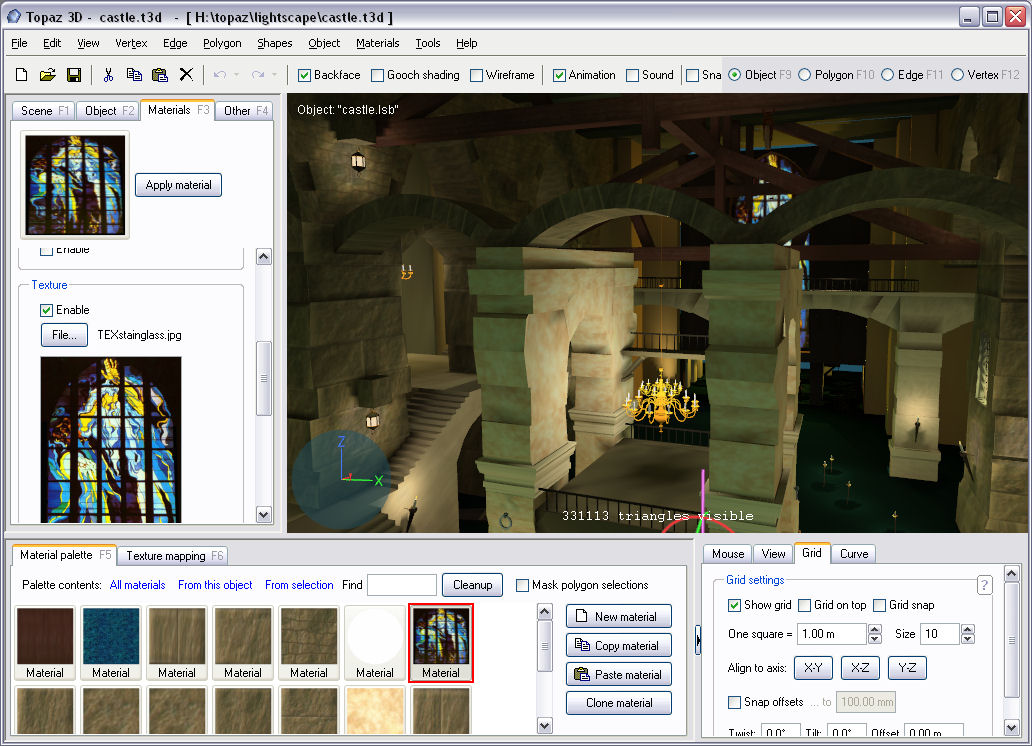Viewport: 1032px width, 746px height.
Task: Open the undo history dropdown arrow
Action: click(237, 75)
